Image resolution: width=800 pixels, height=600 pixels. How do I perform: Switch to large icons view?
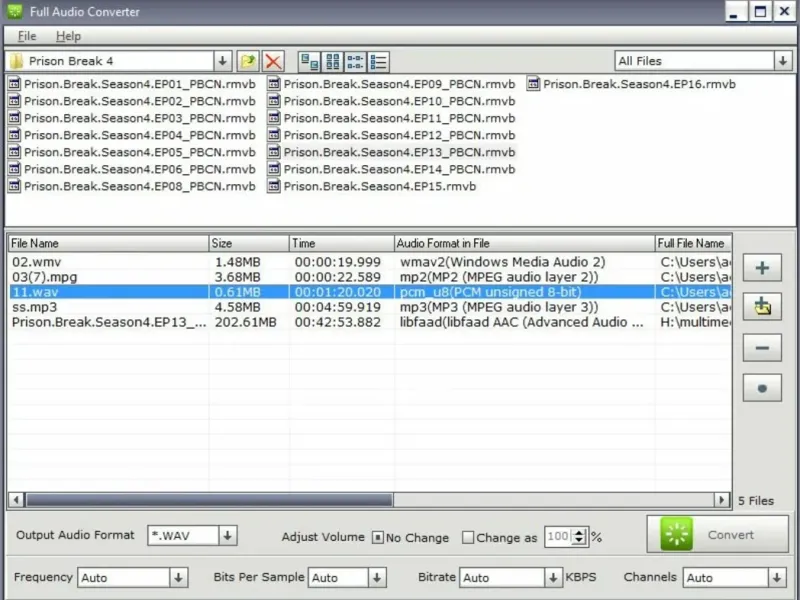click(309, 62)
